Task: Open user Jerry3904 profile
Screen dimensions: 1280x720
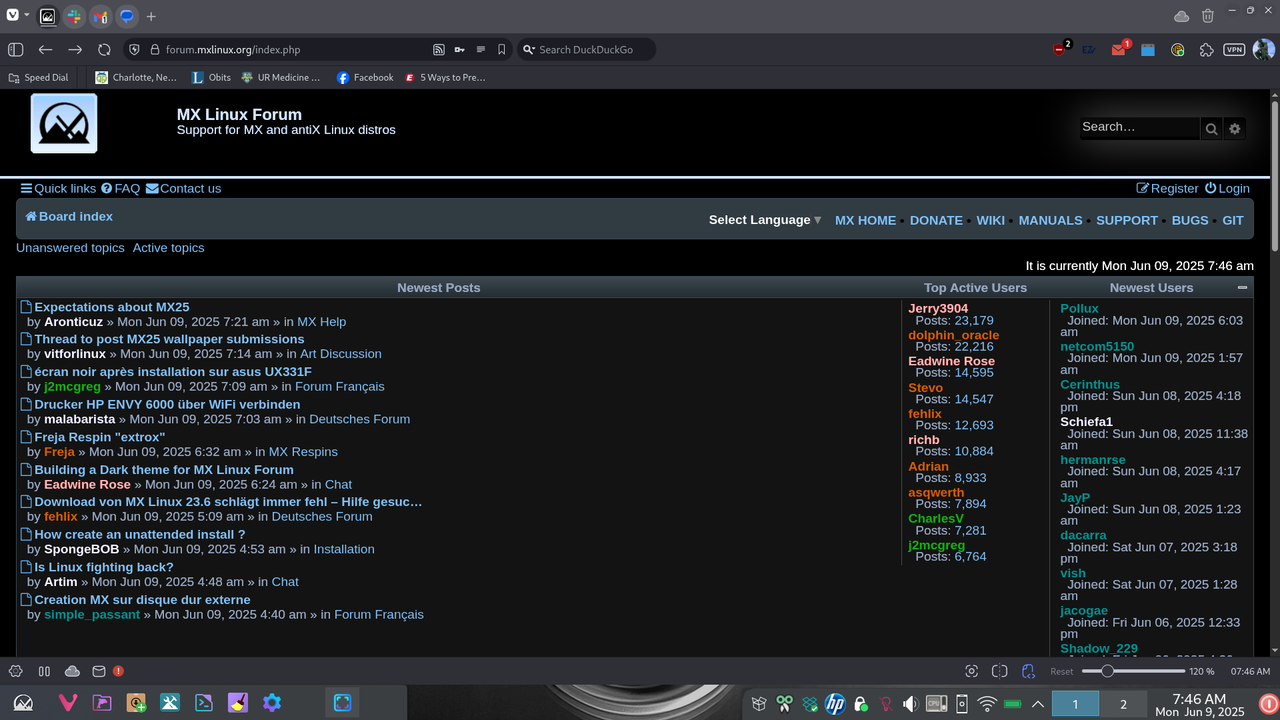Action: (x=938, y=308)
